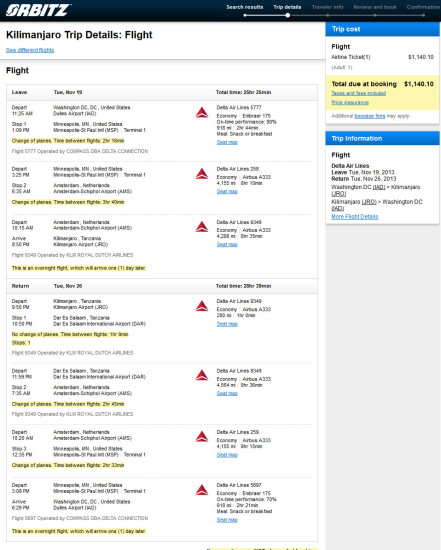Open Price Assurance link
This screenshot has width=441, height=550.
point(350,102)
